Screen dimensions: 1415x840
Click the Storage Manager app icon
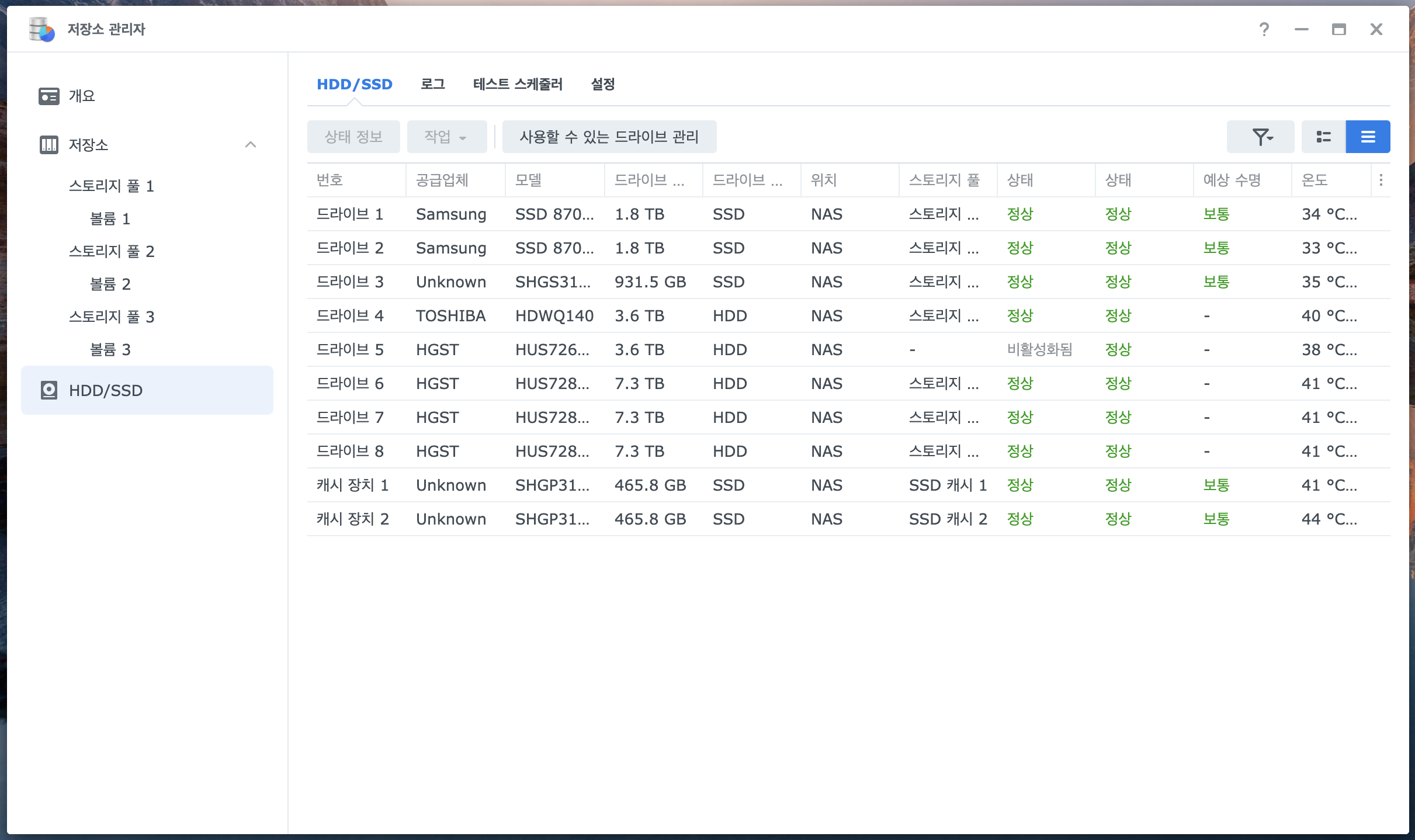point(41,29)
